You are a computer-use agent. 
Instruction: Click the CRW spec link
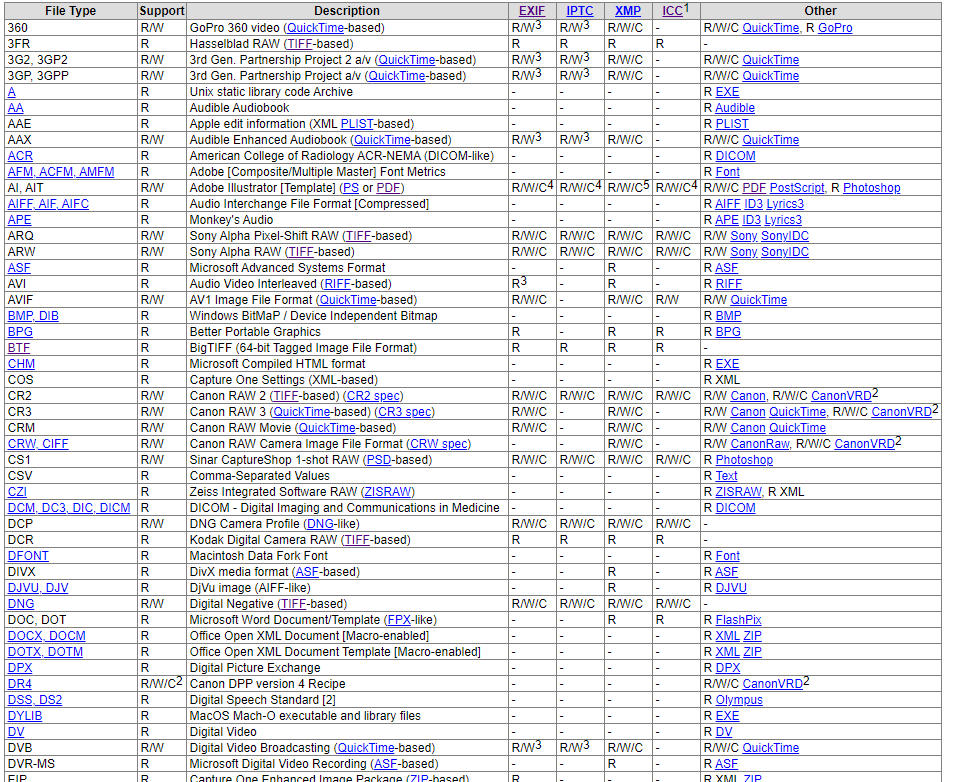click(439, 444)
